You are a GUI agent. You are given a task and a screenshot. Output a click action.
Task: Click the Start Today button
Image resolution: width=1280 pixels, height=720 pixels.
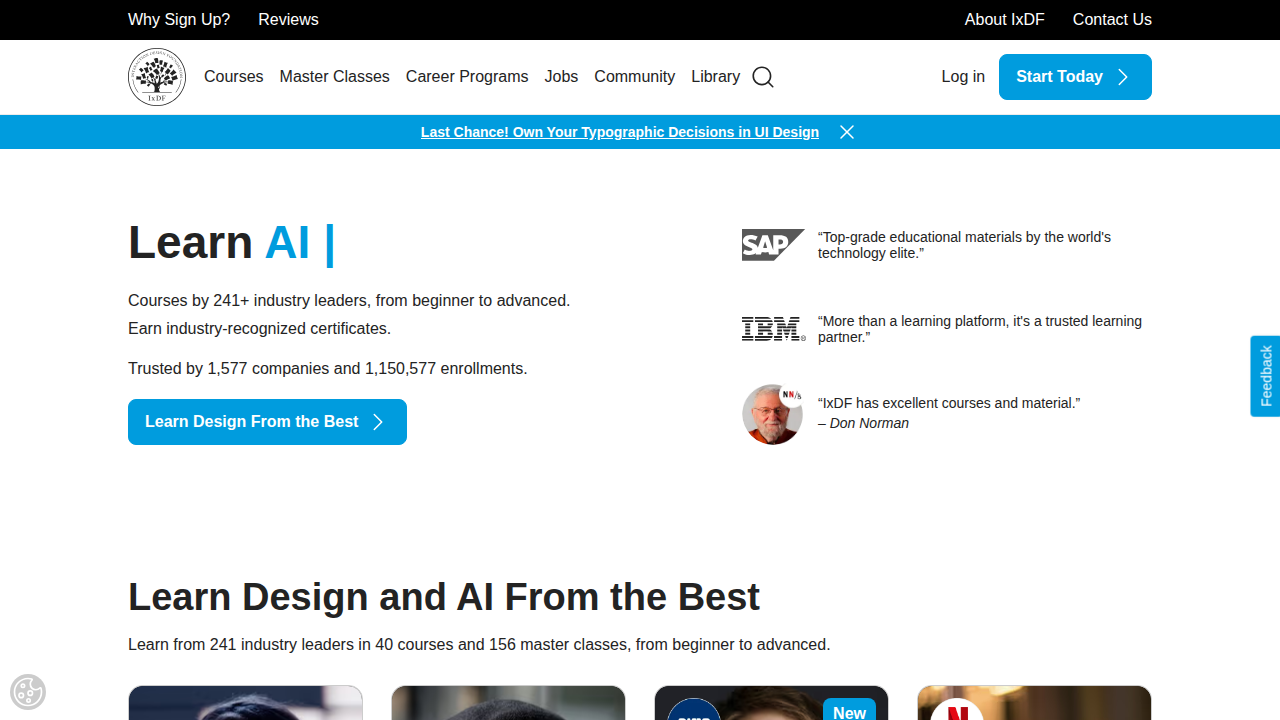(1075, 77)
